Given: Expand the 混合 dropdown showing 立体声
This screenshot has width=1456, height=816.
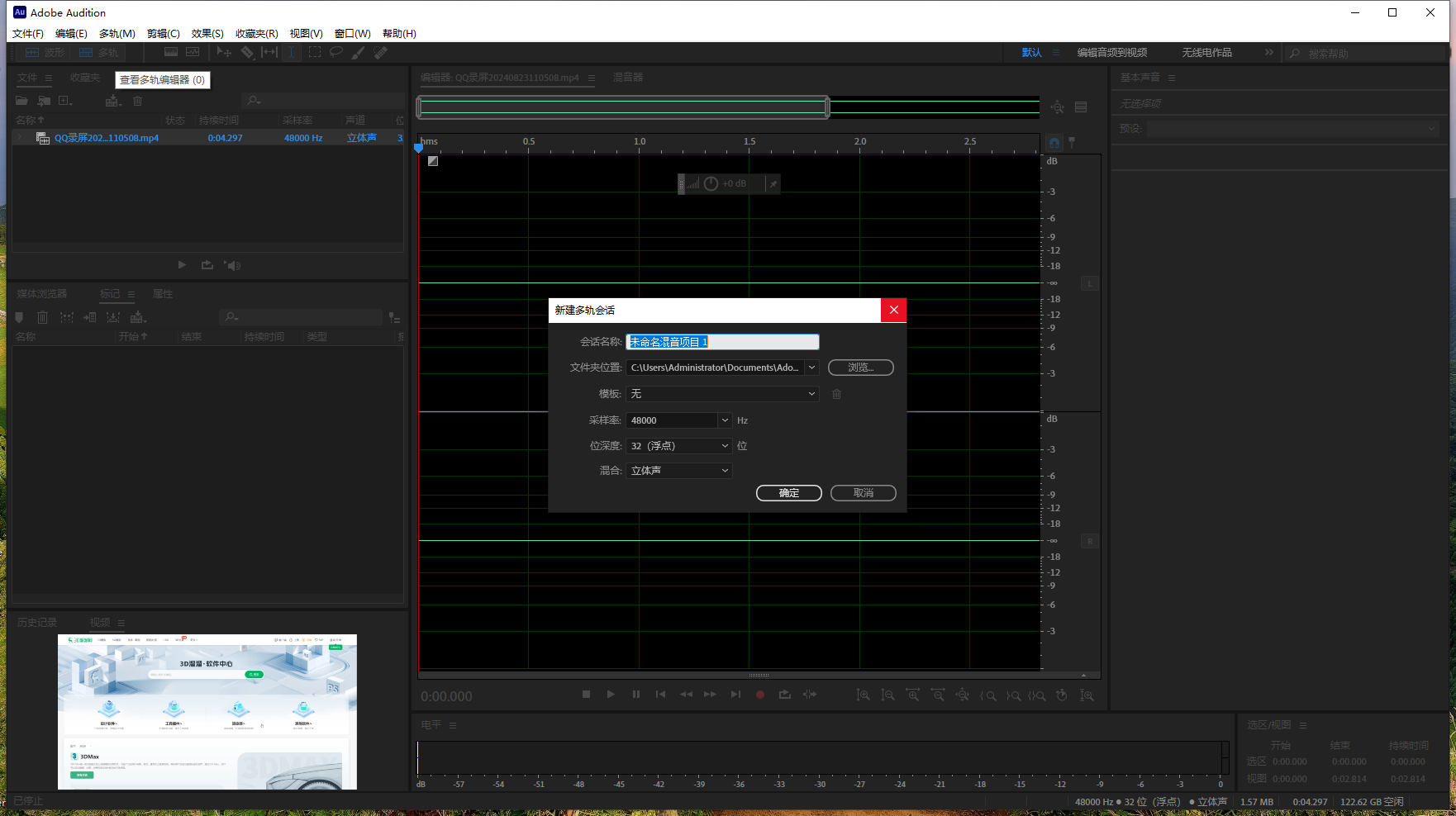Looking at the screenshot, I should coord(724,471).
